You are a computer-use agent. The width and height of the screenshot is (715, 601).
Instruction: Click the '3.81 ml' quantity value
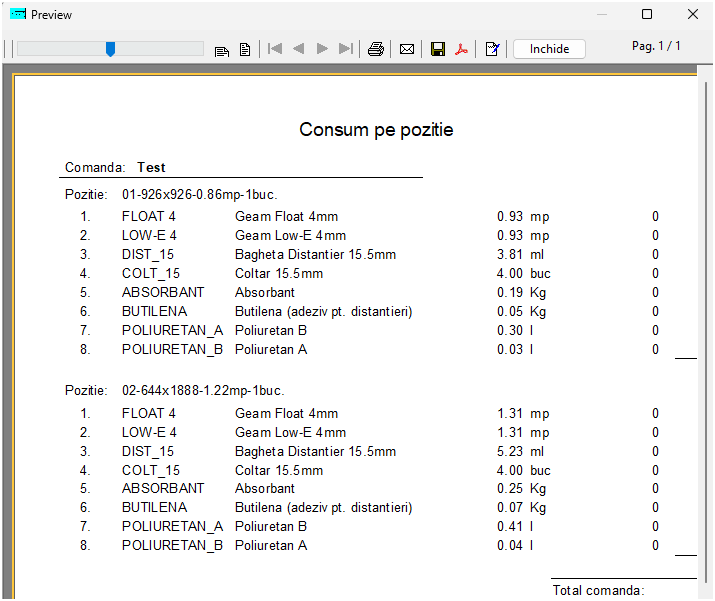click(x=520, y=254)
